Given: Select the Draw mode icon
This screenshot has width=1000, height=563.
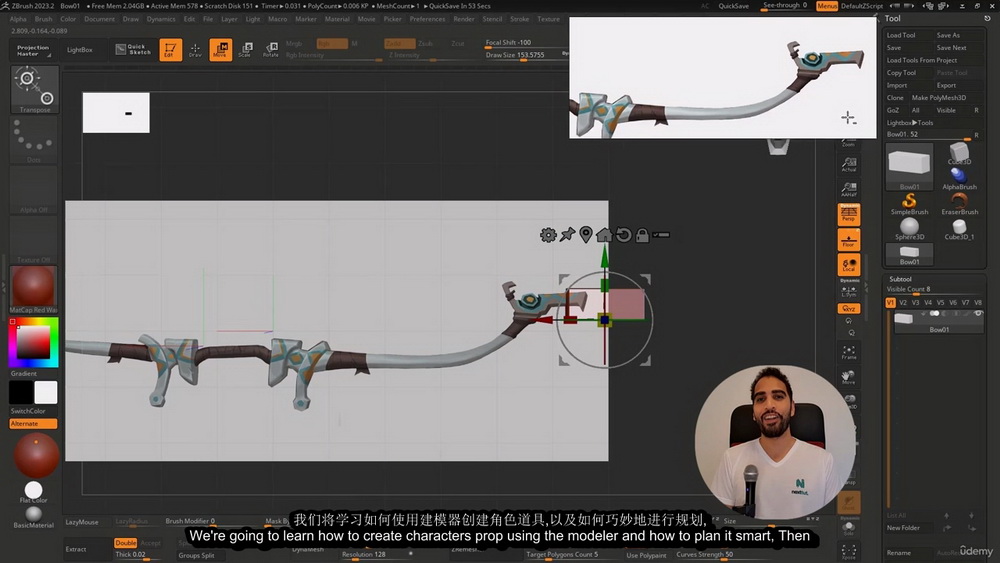Looking at the screenshot, I should pos(195,50).
